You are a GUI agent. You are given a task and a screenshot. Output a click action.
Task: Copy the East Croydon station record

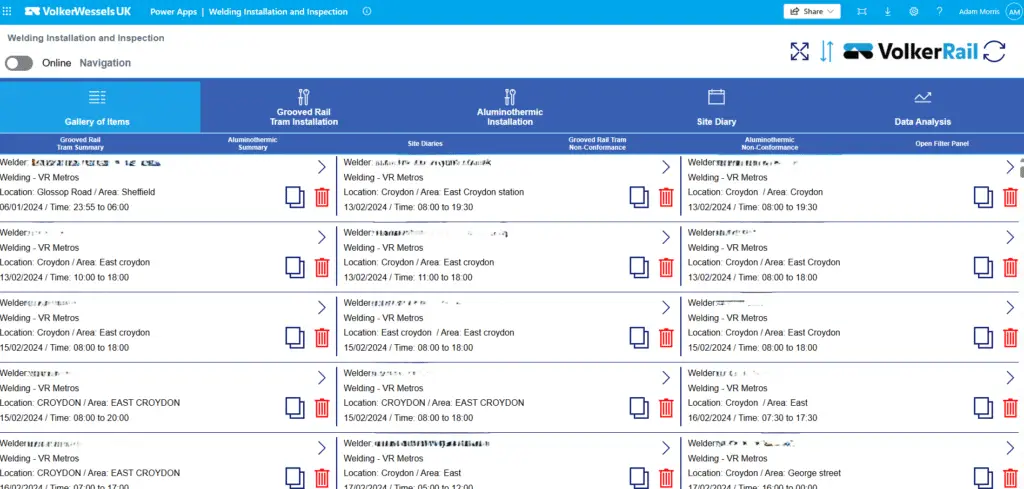click(x=639, y=197)
